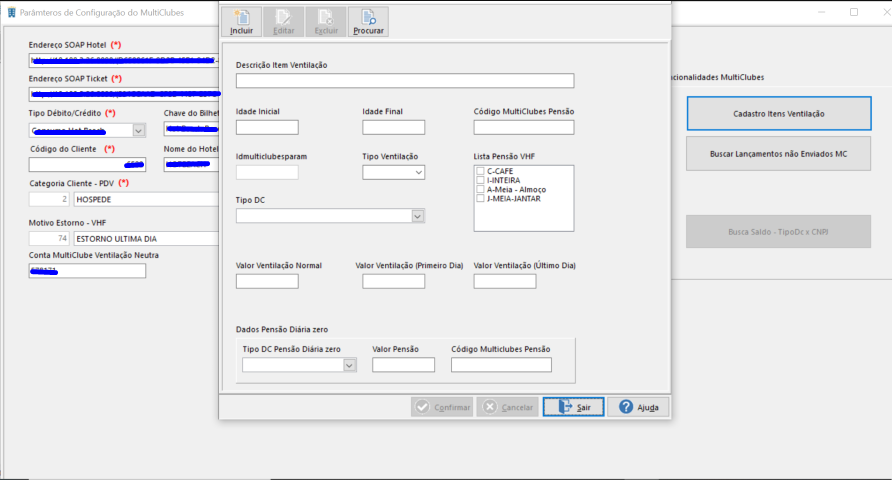Click Valor Ventilação (Primeiro Dia) field
The image size is (892, 480).
tap(394, 281)
